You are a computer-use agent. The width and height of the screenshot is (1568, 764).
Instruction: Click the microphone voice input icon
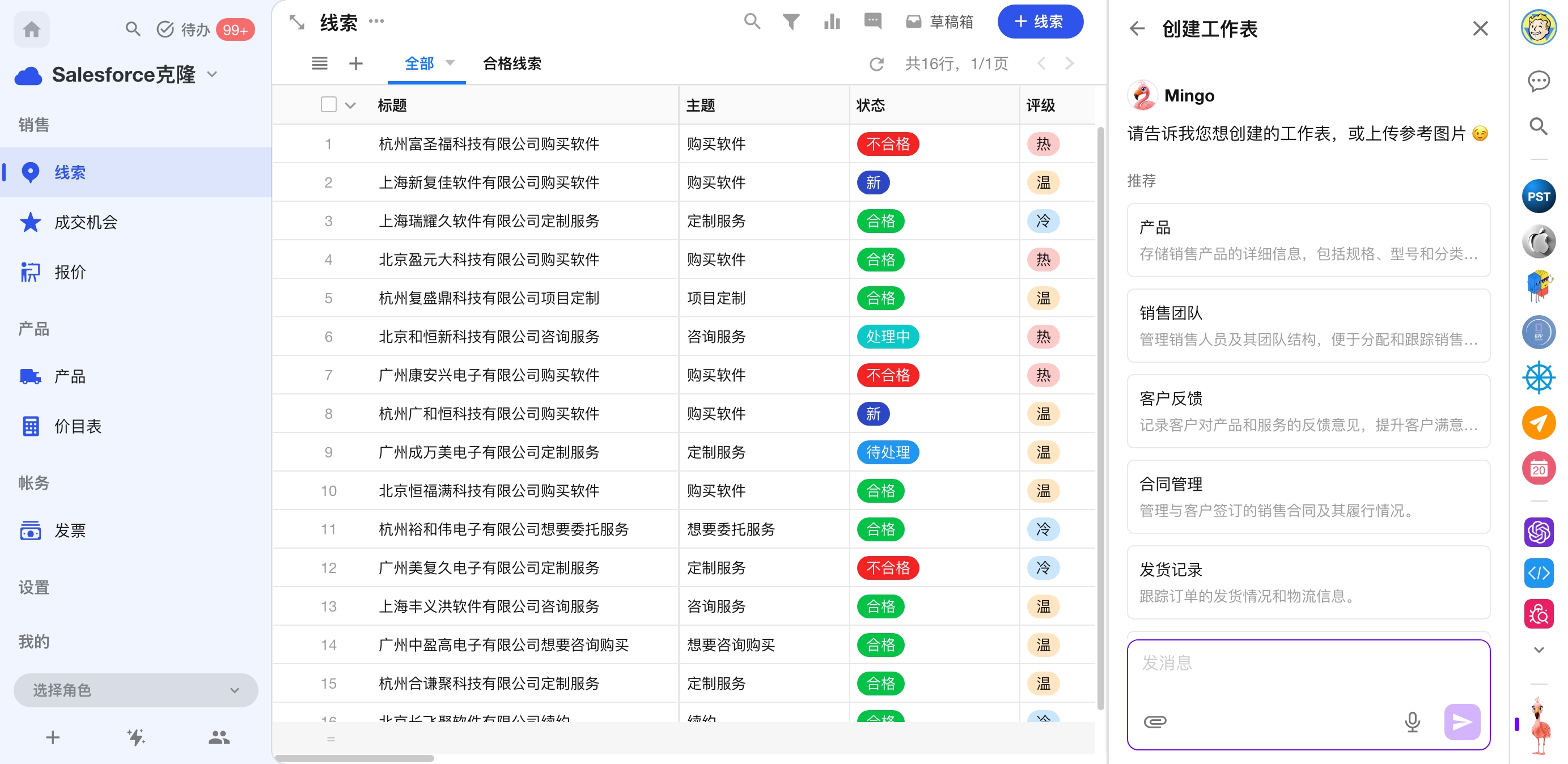point(1412,721)
